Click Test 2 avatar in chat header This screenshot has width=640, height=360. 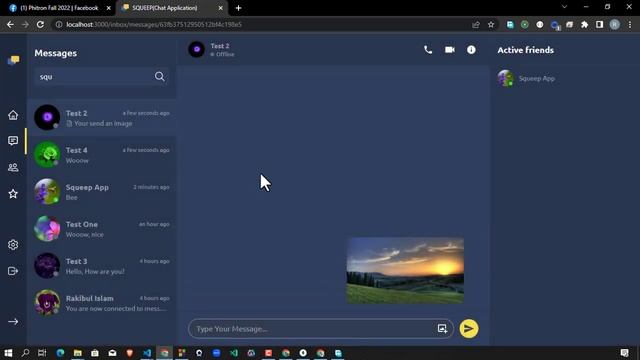[196, 50]
